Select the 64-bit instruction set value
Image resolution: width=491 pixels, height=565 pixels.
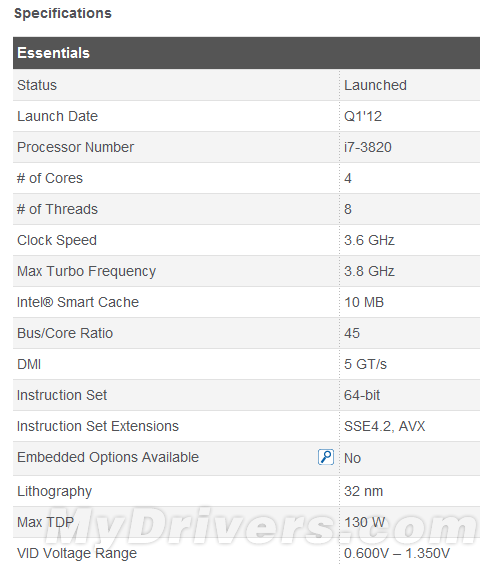click(x=362, y=395)
